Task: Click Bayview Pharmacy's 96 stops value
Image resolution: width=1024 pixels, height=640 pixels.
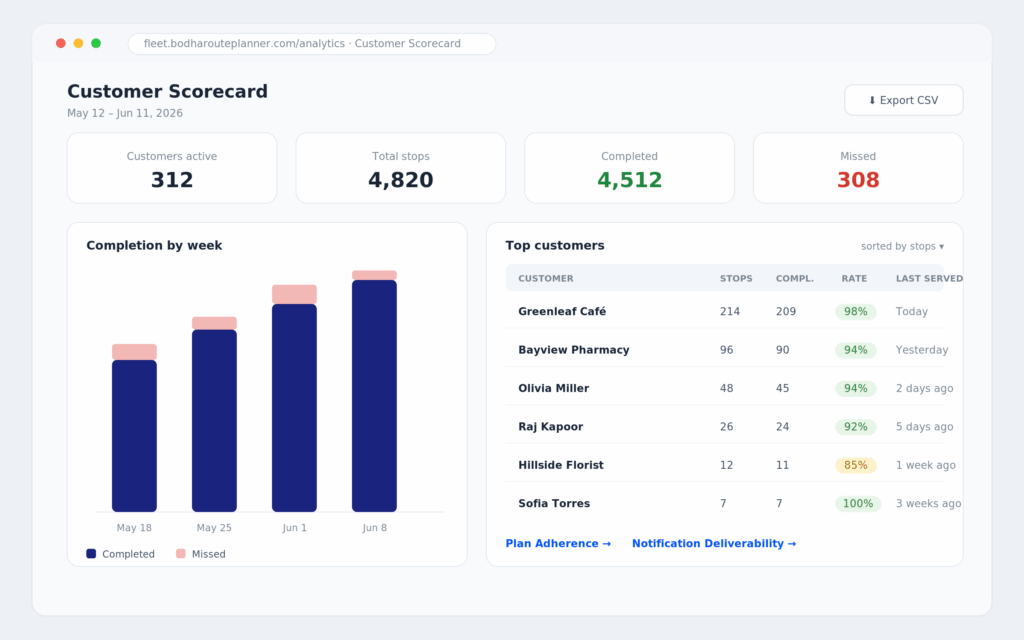Action: point(726,350)
